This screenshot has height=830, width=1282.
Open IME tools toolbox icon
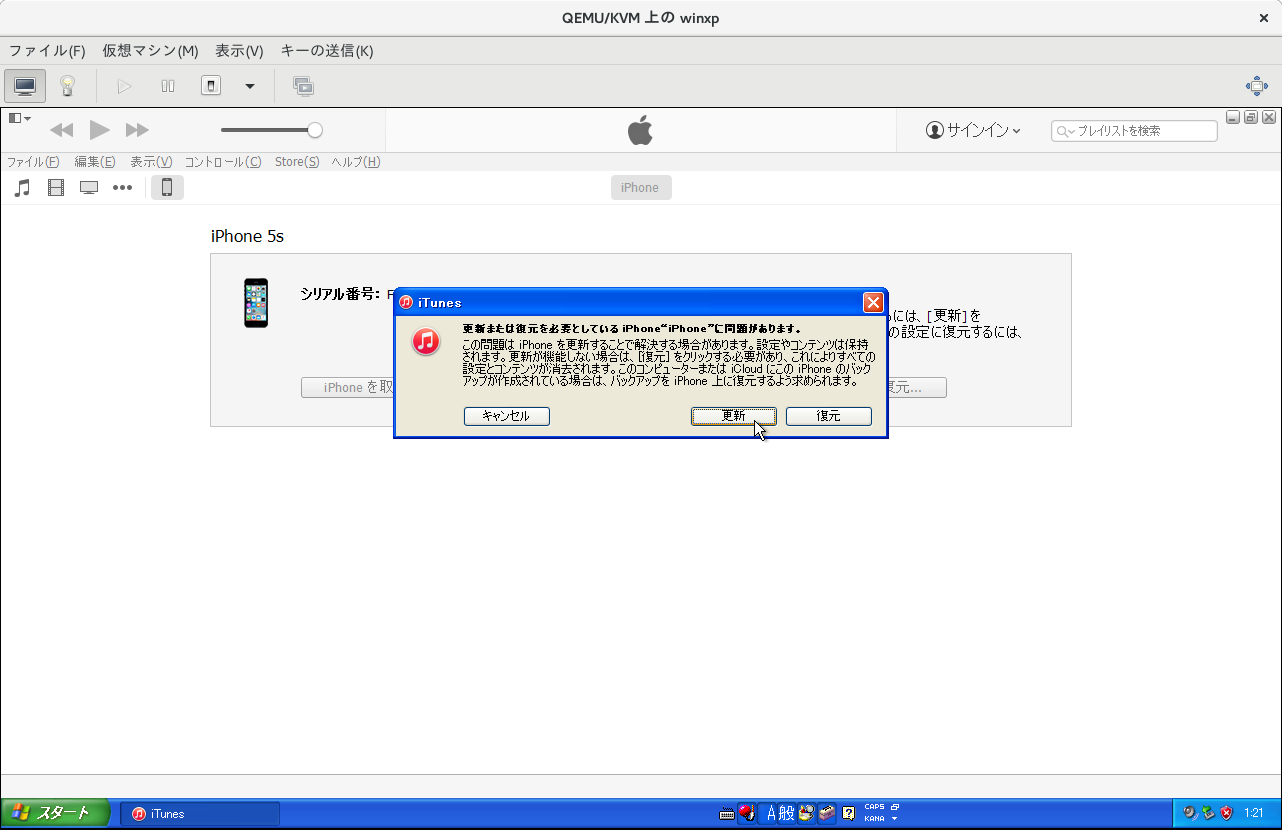coord(827,814)
